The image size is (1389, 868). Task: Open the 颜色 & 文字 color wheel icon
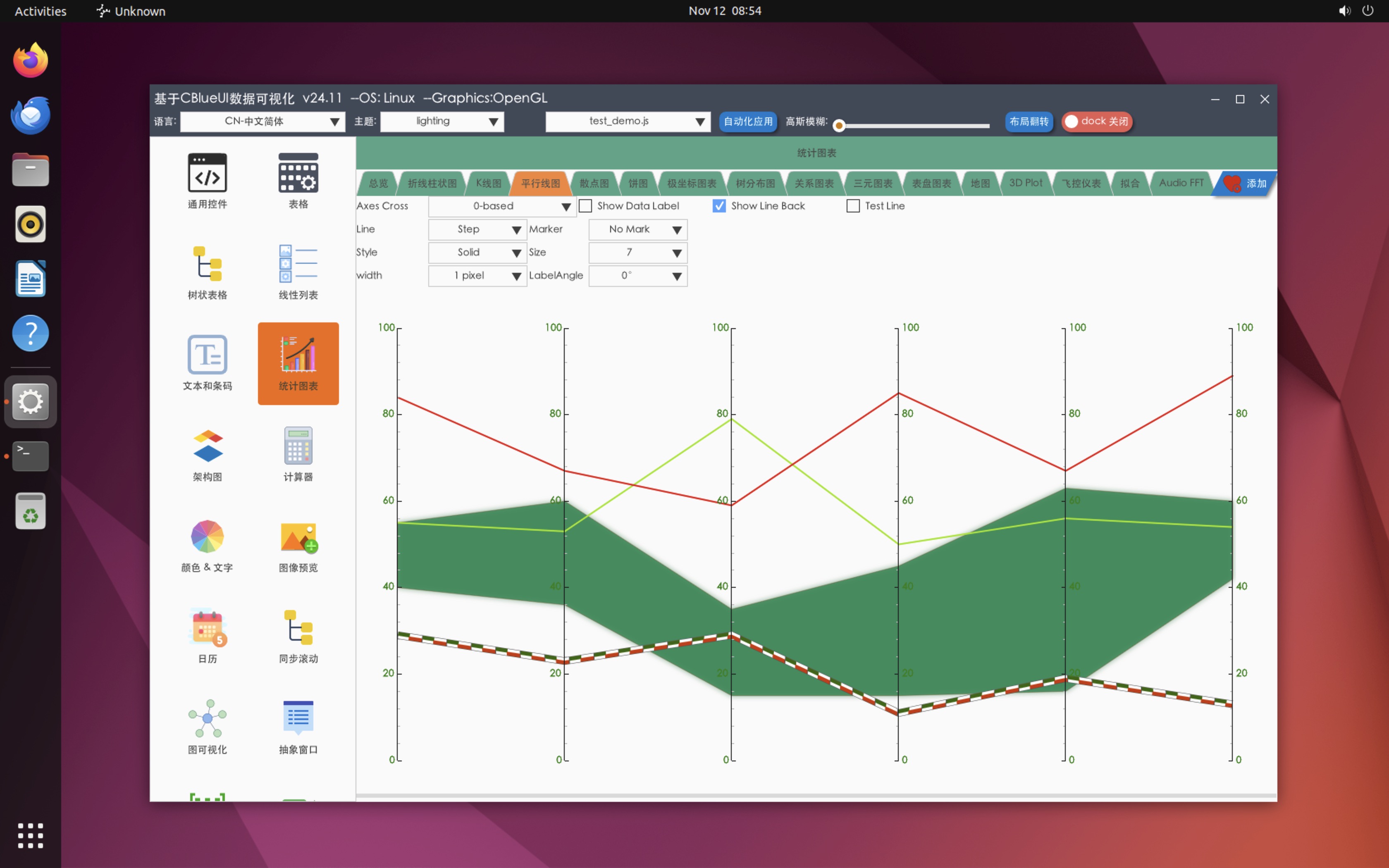point(207,537)
